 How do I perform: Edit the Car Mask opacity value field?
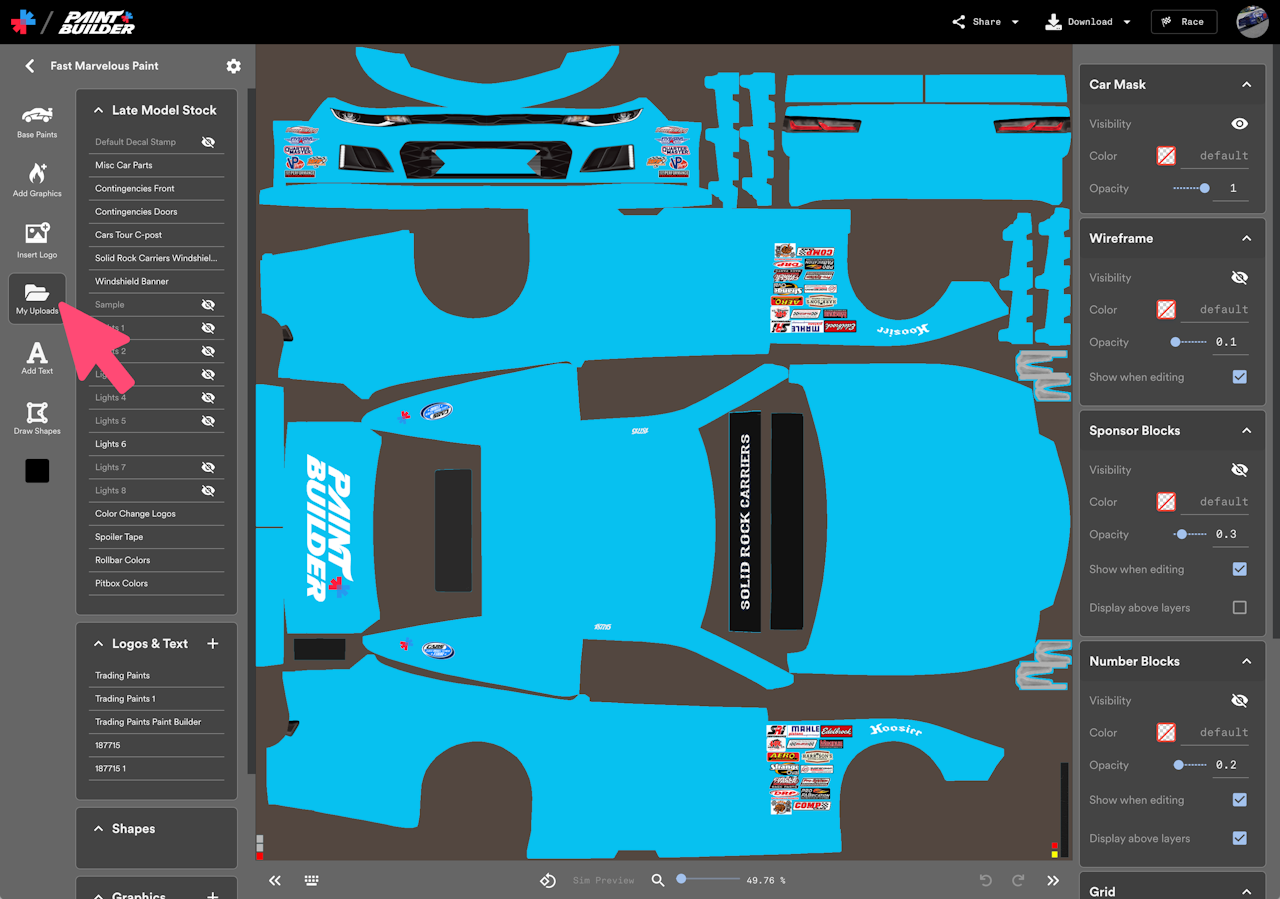[1232, 189]
